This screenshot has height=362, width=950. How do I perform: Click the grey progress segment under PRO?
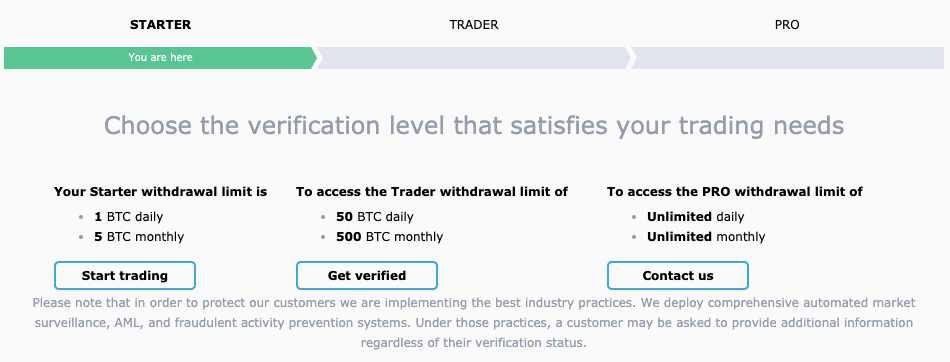click(788, 58)
